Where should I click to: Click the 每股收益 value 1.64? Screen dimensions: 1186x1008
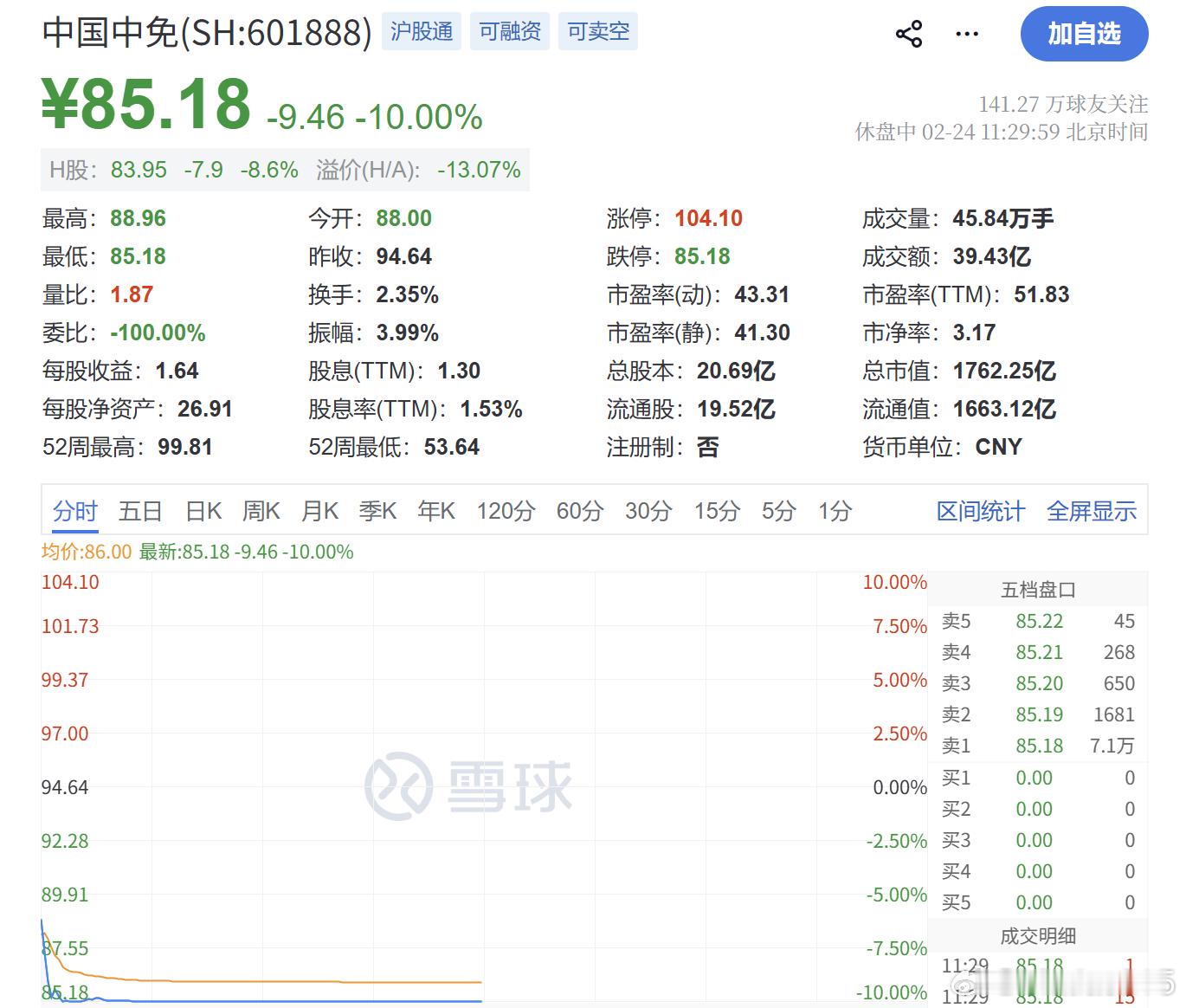(177, 371)
